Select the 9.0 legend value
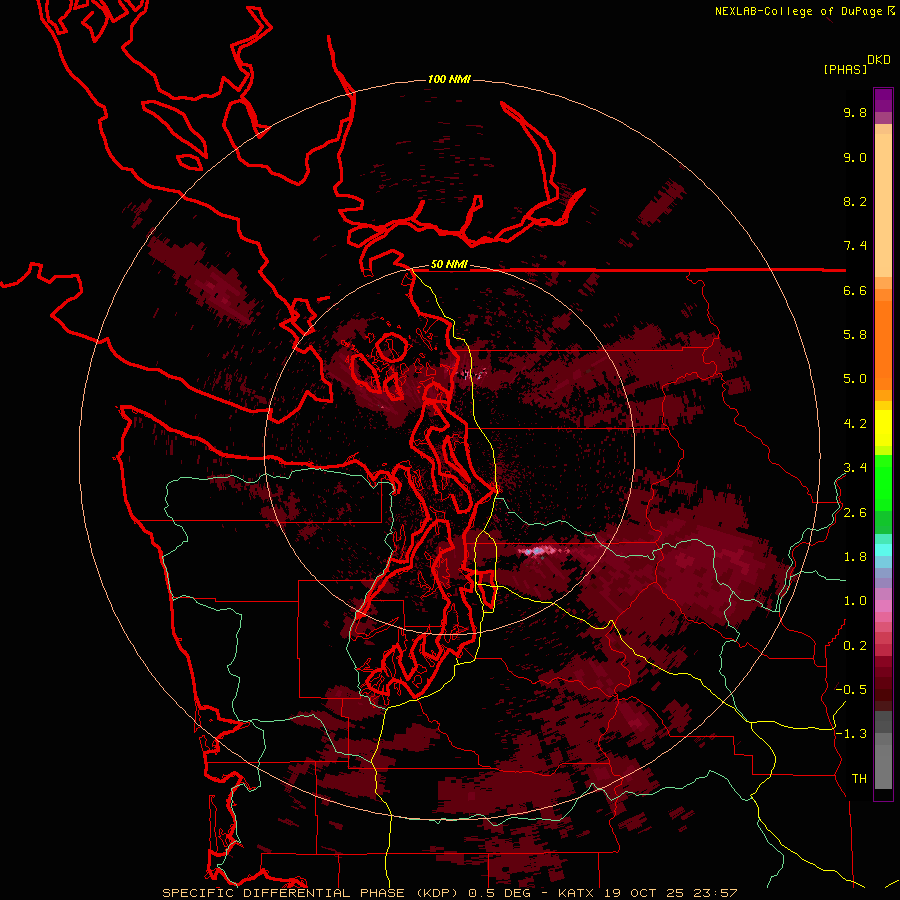Viewport: 900px width, 900px height. click(855, 157)
